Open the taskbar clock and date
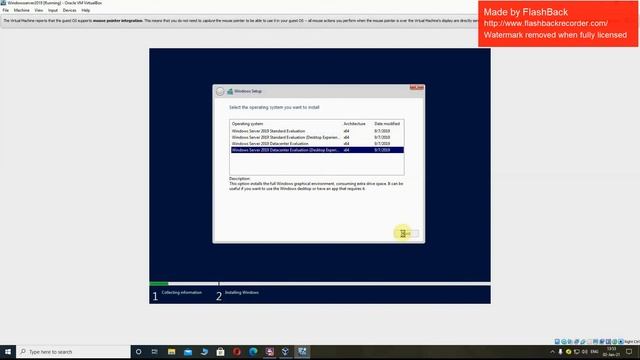This screenshot has width=640, height=360. point(611,352)
